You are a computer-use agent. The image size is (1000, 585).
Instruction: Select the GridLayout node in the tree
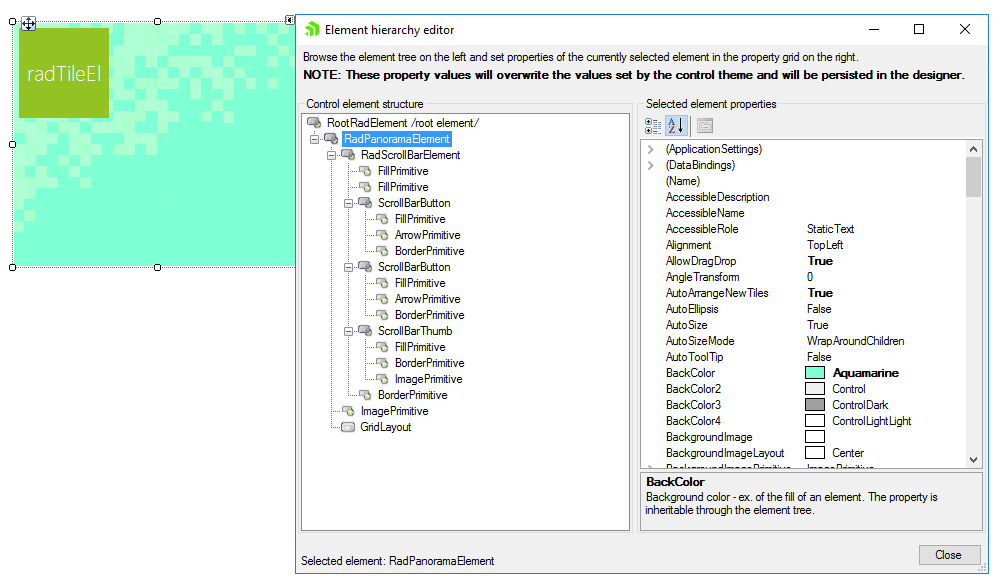pyautogui.click(x=384, y=427)
